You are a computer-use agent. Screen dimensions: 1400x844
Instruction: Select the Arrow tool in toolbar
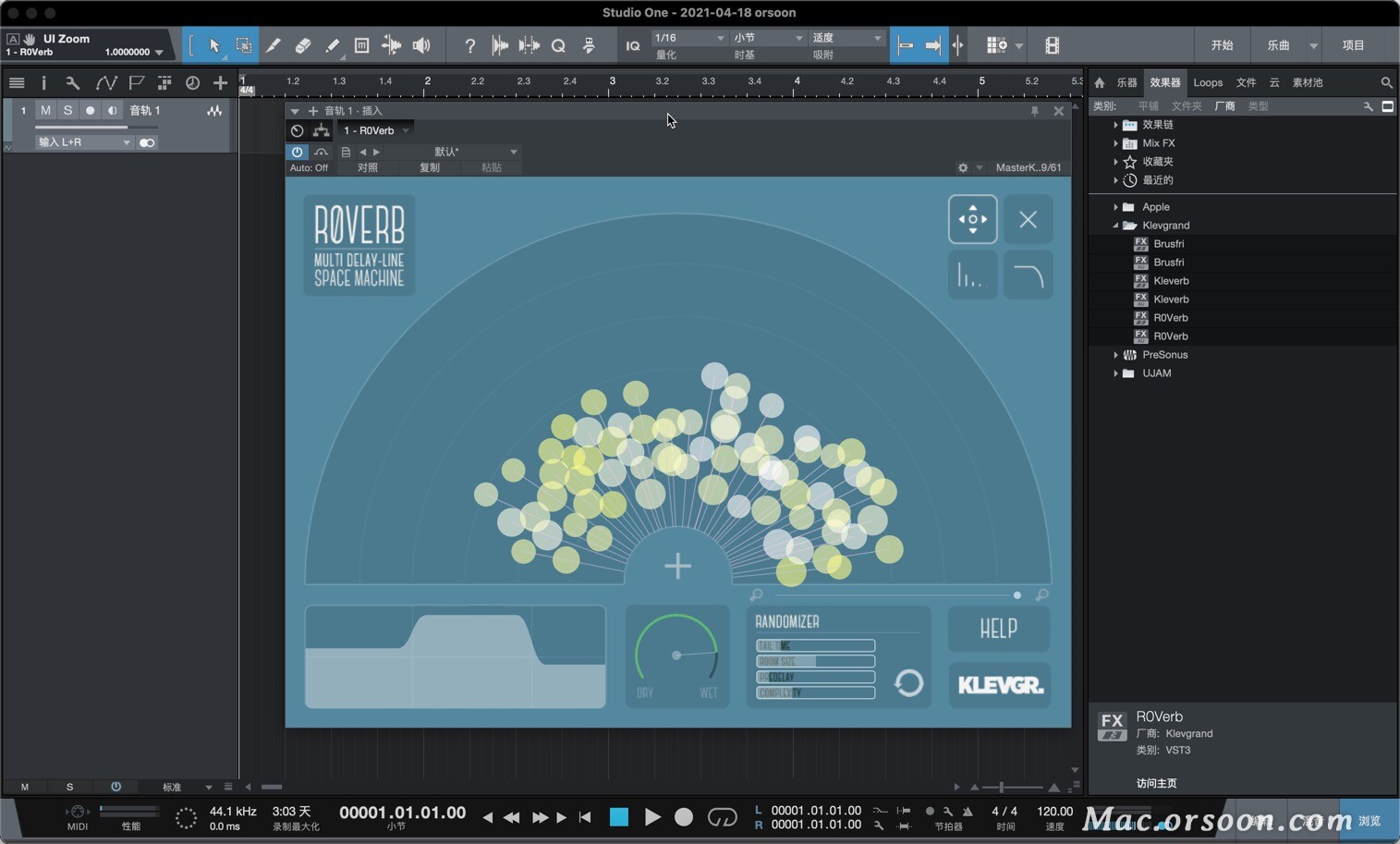click(x=214, y=45)
